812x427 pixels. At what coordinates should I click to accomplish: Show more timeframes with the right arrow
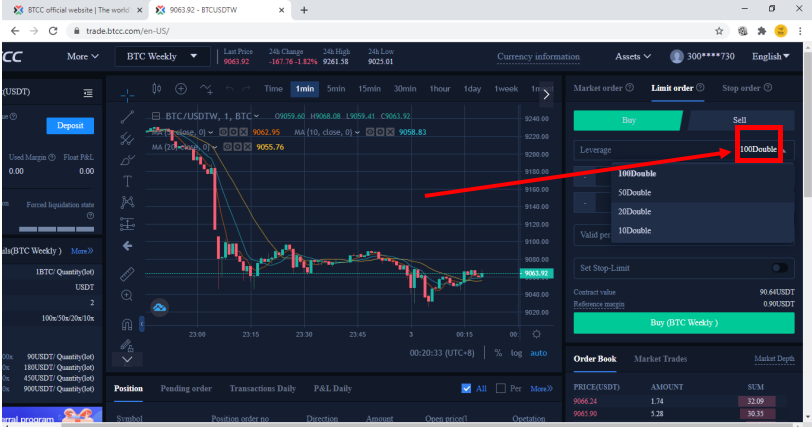click(x=546, y=94)
